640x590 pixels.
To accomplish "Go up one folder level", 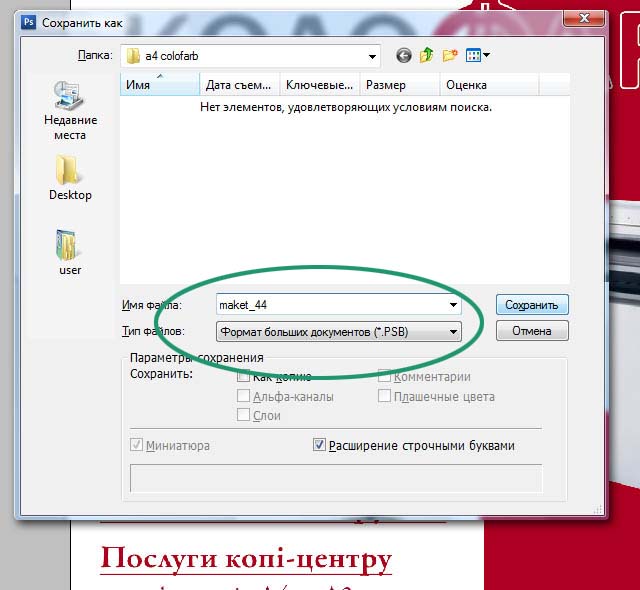I will pyautogui.click(x=427, y=55).
